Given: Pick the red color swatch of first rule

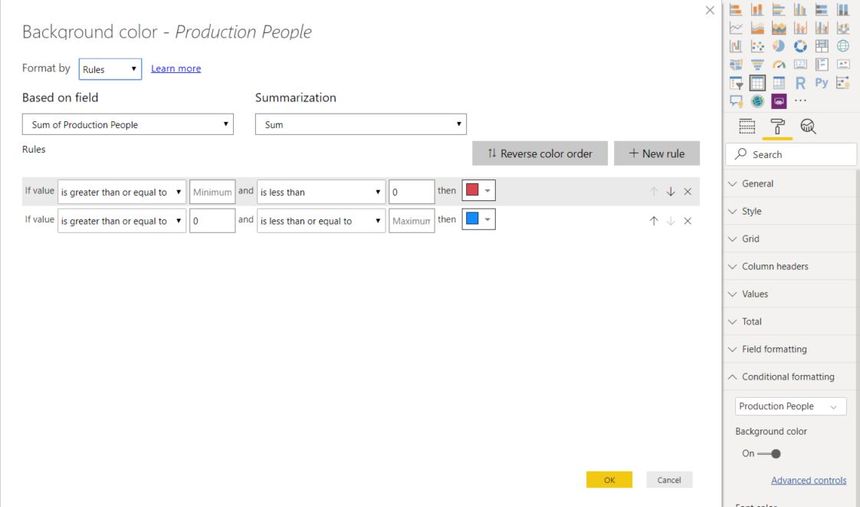Looking at the screenshot, I should pos(478,190).
